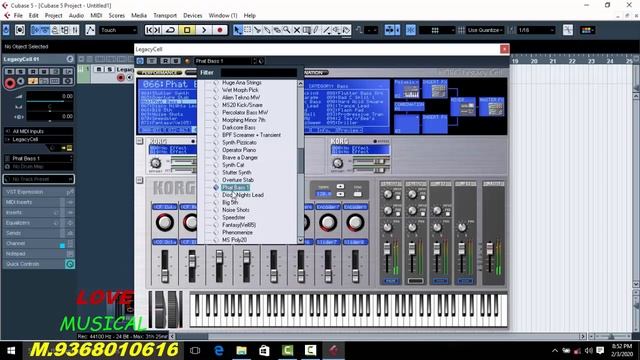Select the Synth Pizzicato preset
This screenshot has width=640, height=360.
coord(239,142)
